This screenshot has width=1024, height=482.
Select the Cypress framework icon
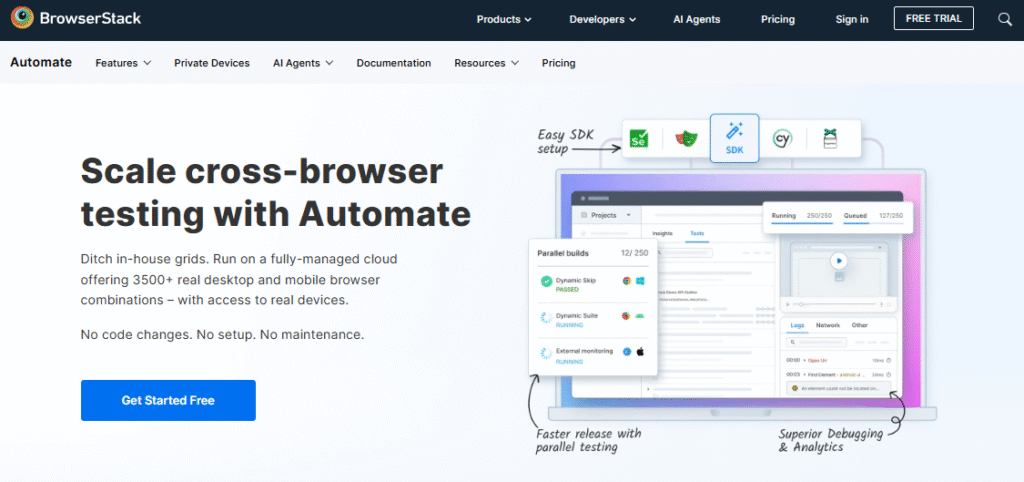pos(782,138)
